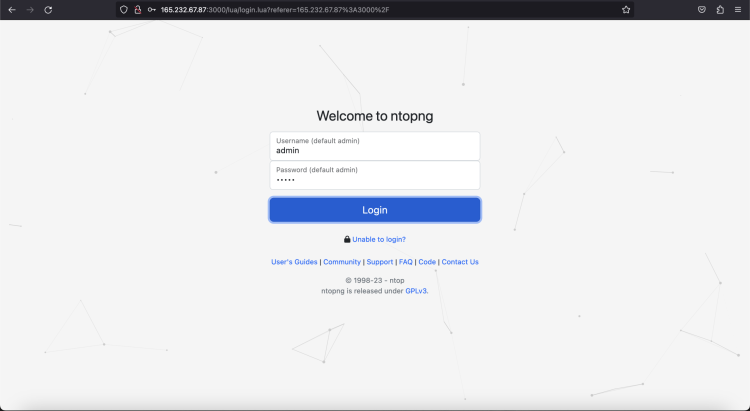Viewport: 750px width, 411px height.
Task: Open the browser hamburger menu
Action: pos(738,10)
